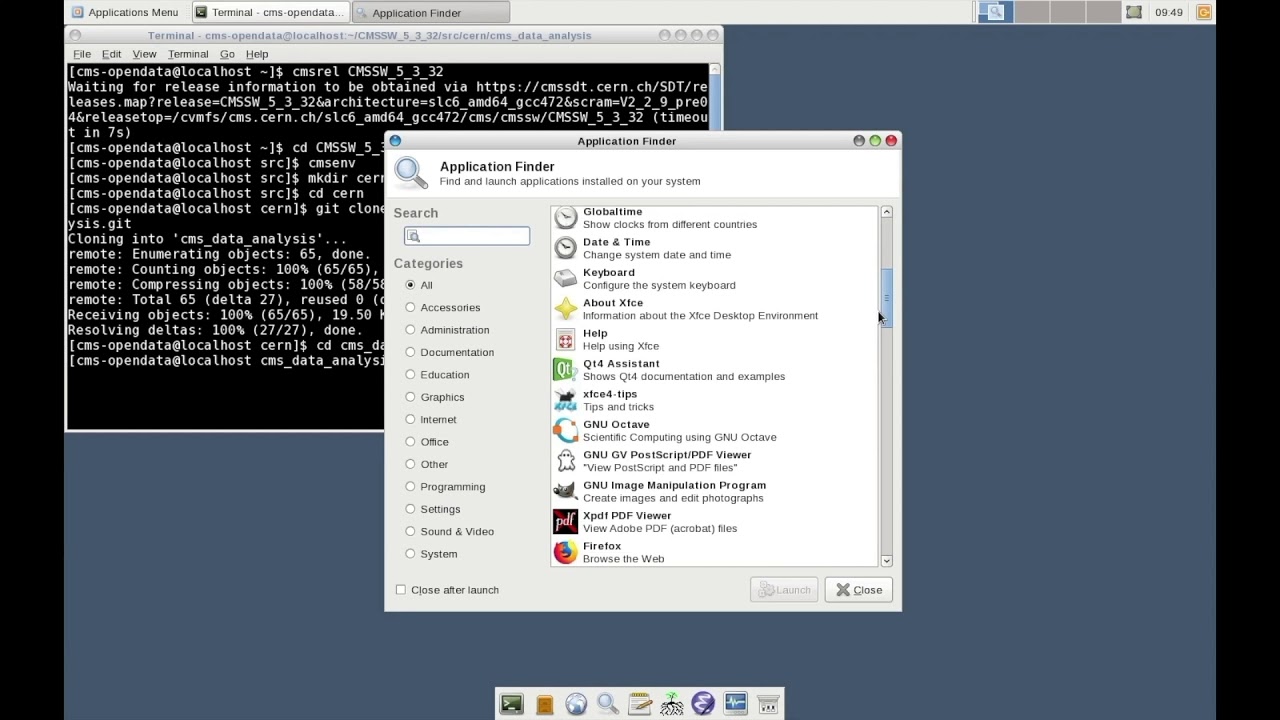
Task: Open the last dock icon with drawer
Action: [768, 704]
